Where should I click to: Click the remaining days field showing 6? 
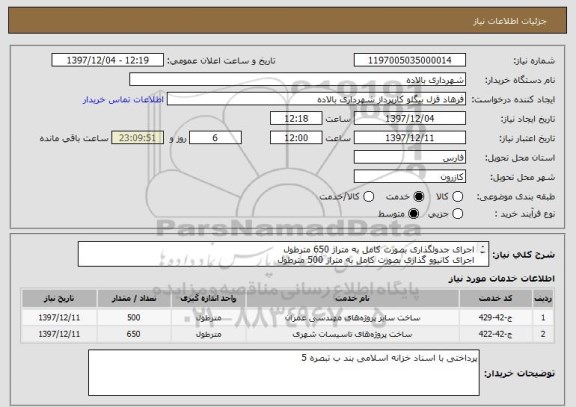(215, 138)
